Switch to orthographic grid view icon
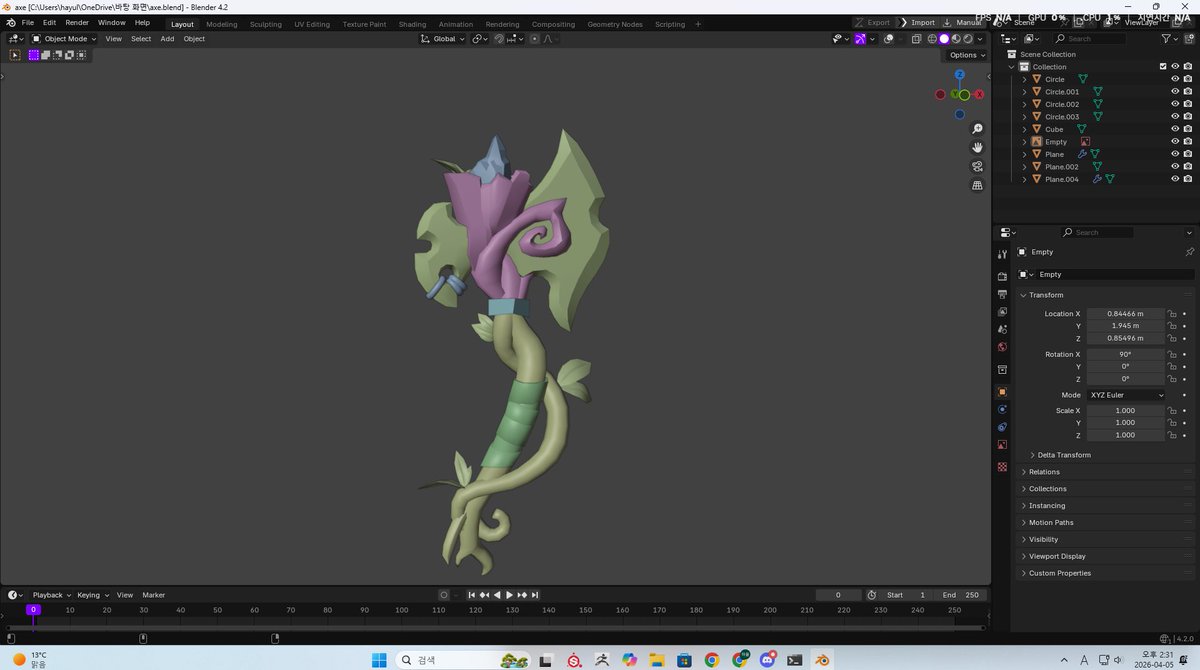Image resolution: width=1200 pixels, height=670 pixels. (x=977, y=185)
